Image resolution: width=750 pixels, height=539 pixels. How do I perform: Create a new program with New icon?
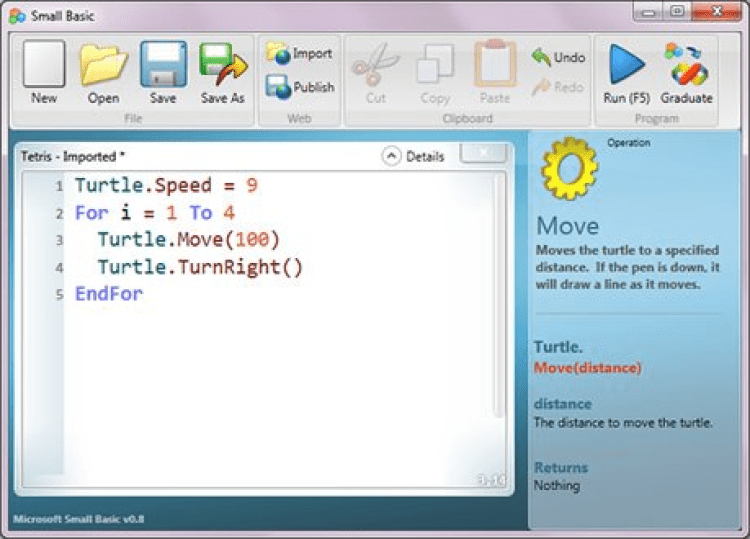(44, 73)
